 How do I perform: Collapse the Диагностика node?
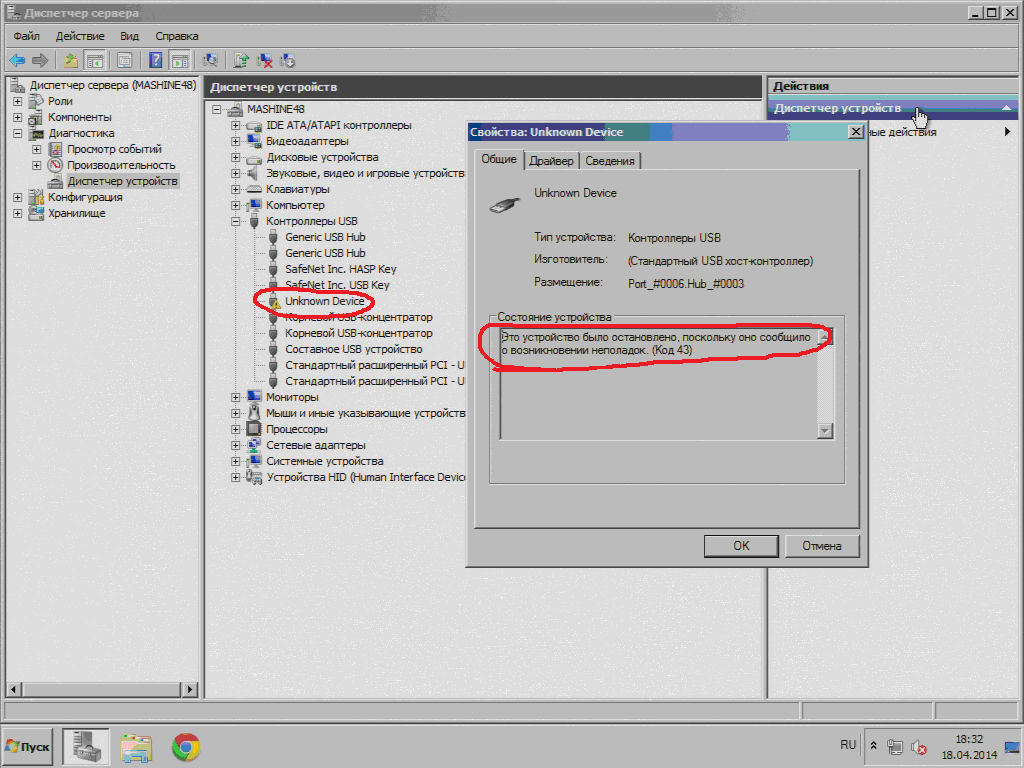(x=18, y=133)
